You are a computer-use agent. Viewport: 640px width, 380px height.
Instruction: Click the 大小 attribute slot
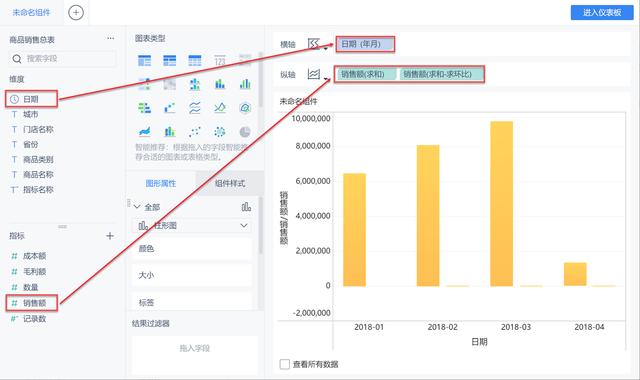[x=192, y=275]
